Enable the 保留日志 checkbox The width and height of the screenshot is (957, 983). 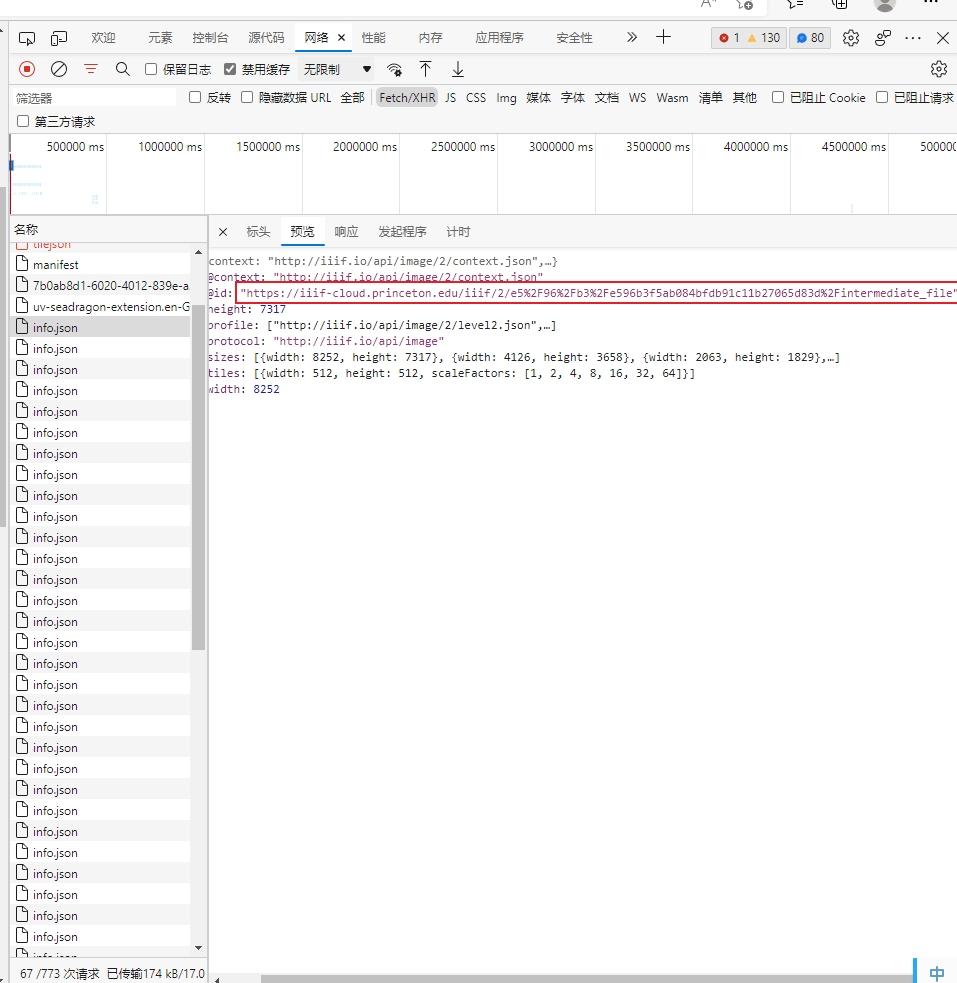(151, 69)
